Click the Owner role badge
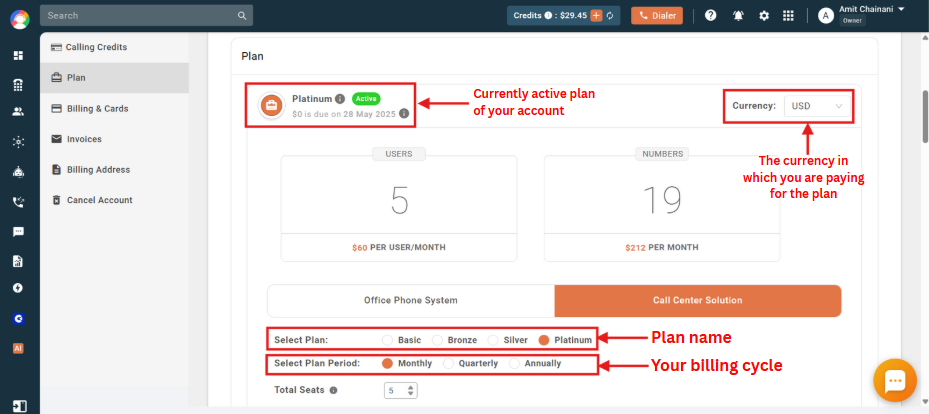The height and width of the screenshot is (414, 929). click(852, 21)
